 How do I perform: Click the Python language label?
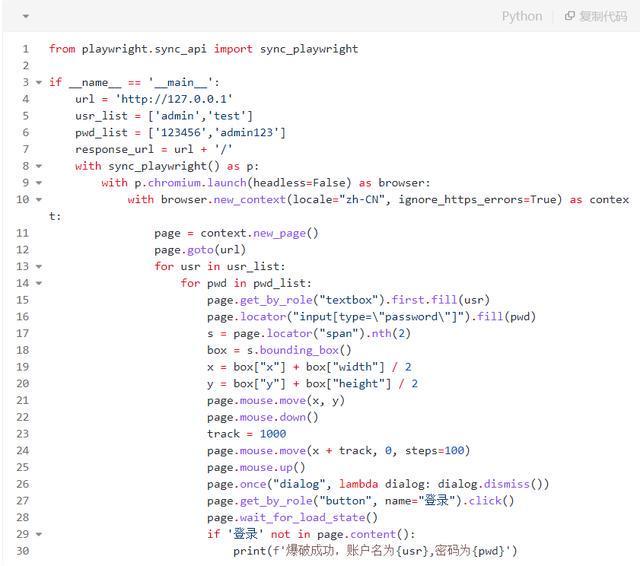[x=521, y=16]
